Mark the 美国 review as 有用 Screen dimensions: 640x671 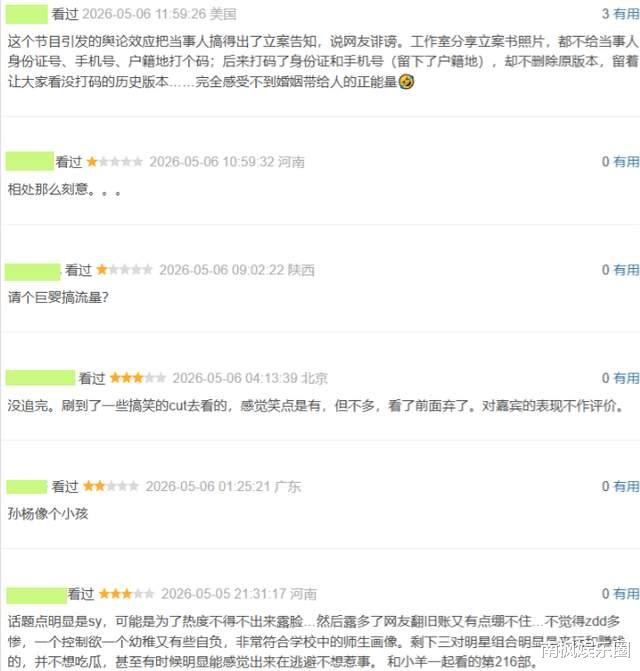(x=626, y=14)
